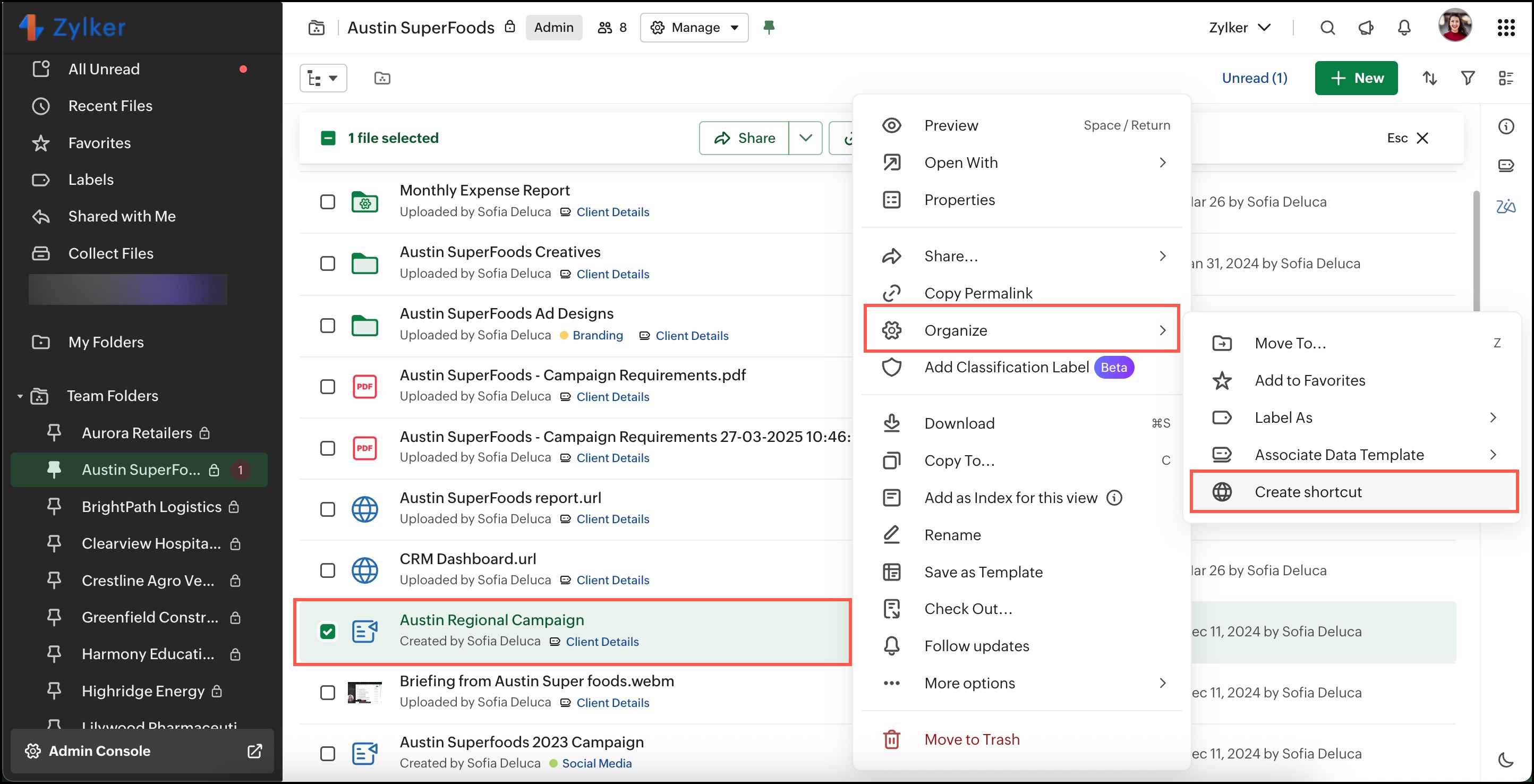Viewport: 1534px width, 784px height.
Task: Click the green pin icon near Manage
Action: point(769,27)
